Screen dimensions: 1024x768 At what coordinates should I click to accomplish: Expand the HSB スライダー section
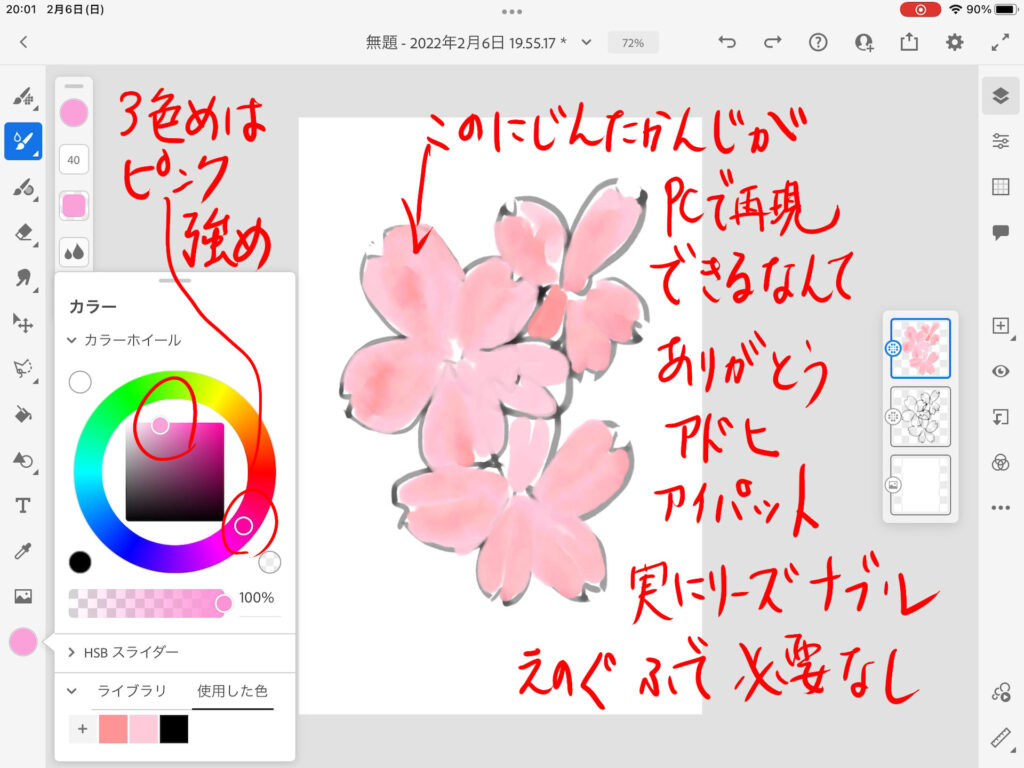coord(72,652)
